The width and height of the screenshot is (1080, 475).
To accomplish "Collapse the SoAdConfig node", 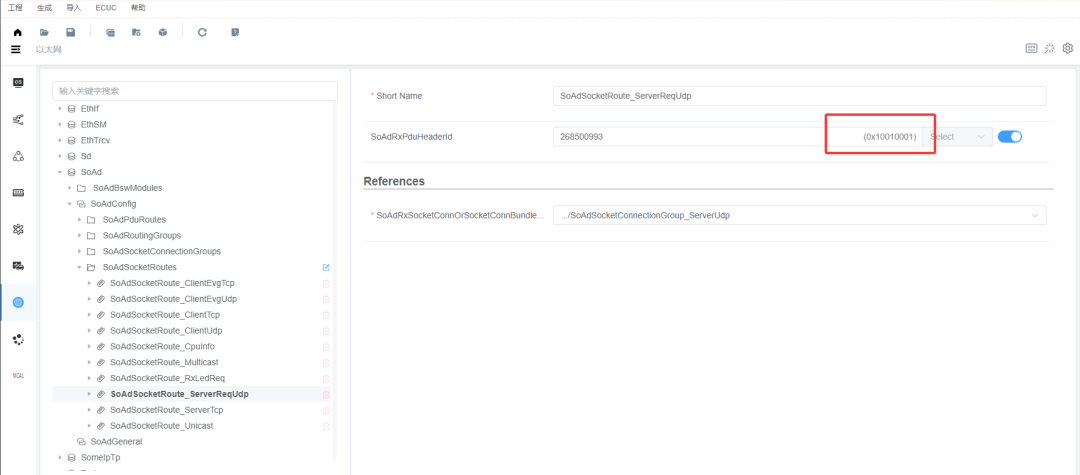I will 70,204.
